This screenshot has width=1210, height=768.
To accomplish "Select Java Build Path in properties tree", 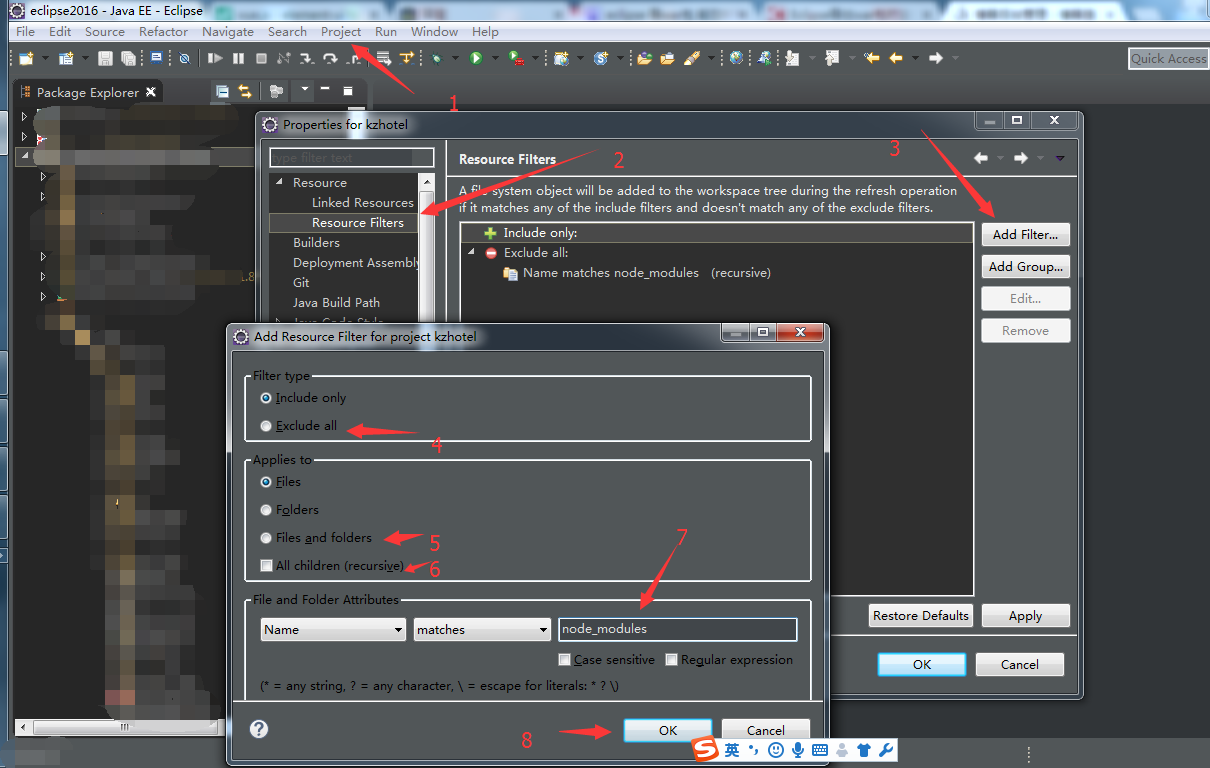I will (x=336, y=302).
